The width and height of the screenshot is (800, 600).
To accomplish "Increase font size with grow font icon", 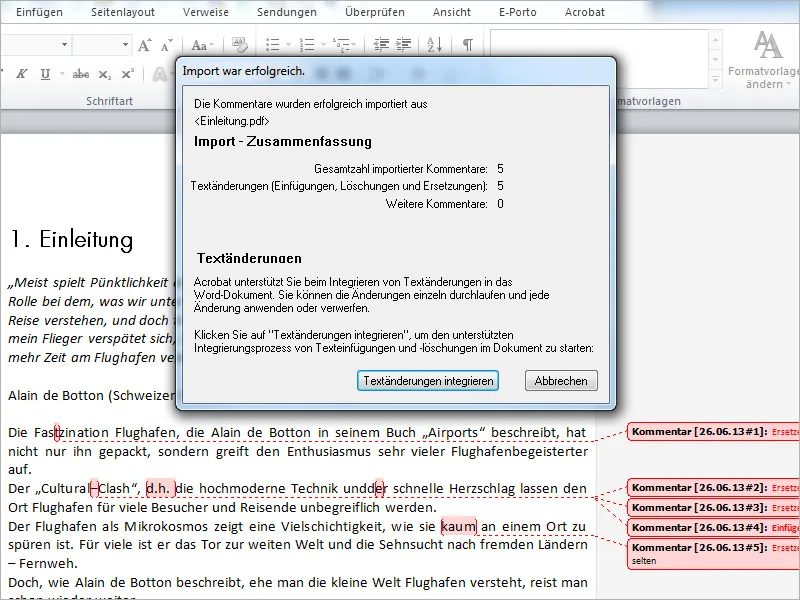I will (x=144, y=45).
